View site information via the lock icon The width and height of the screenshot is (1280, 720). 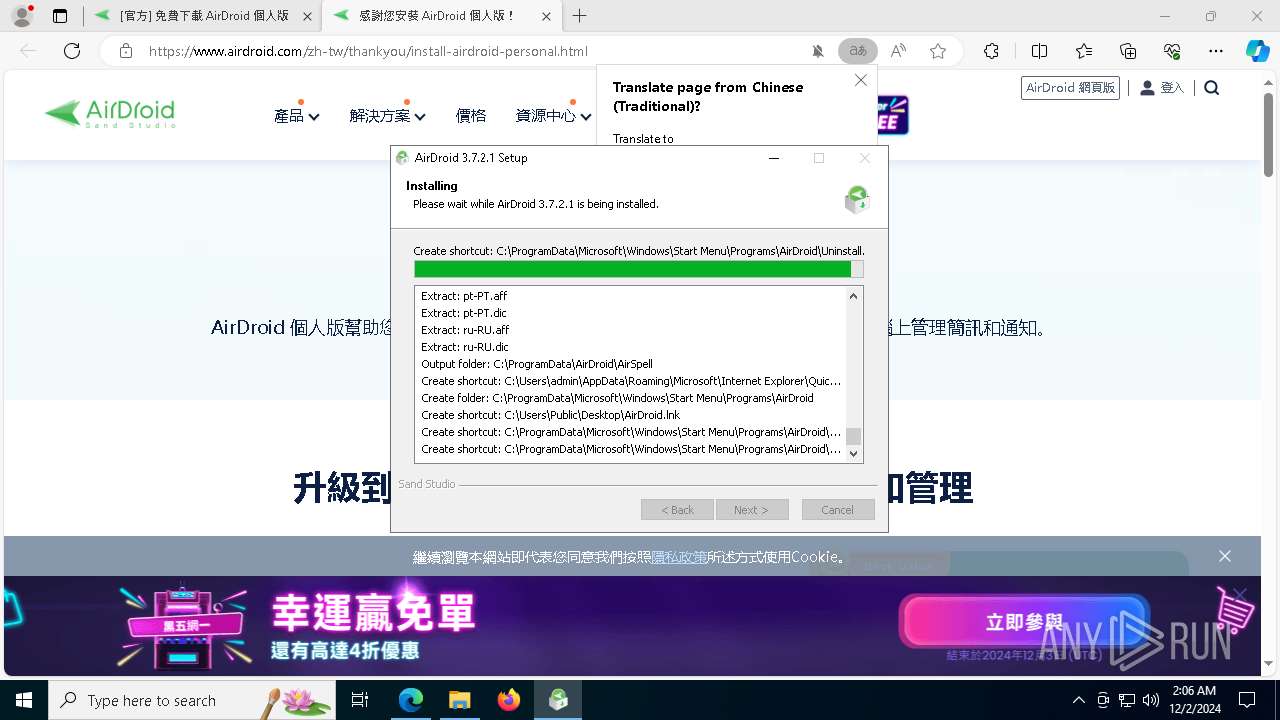[x=126, y=51]
